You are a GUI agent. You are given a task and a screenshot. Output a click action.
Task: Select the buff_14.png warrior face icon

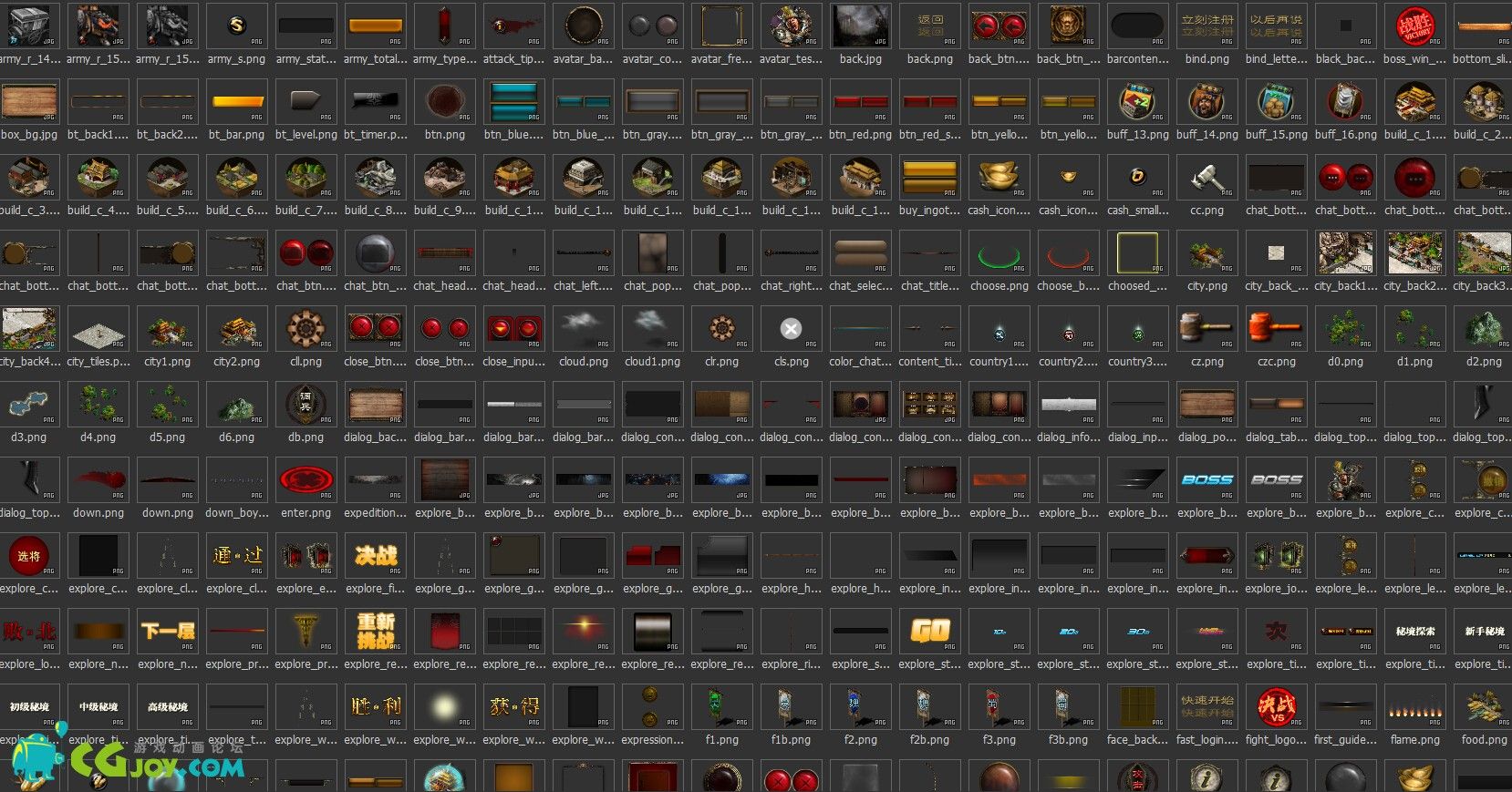point(1207,101)
